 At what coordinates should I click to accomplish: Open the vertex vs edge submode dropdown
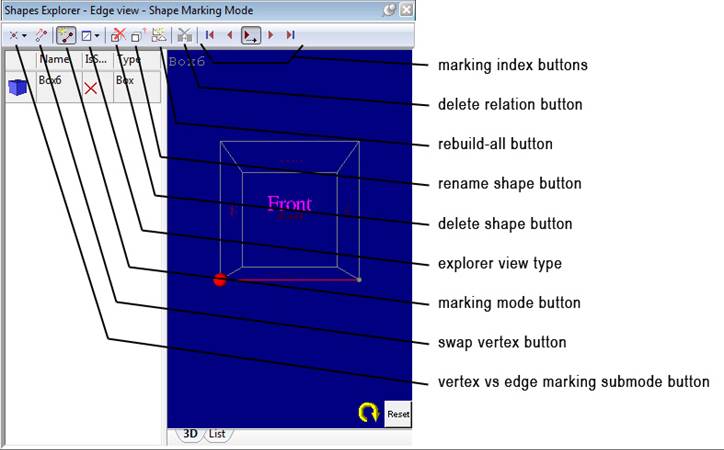coord(23,35)
